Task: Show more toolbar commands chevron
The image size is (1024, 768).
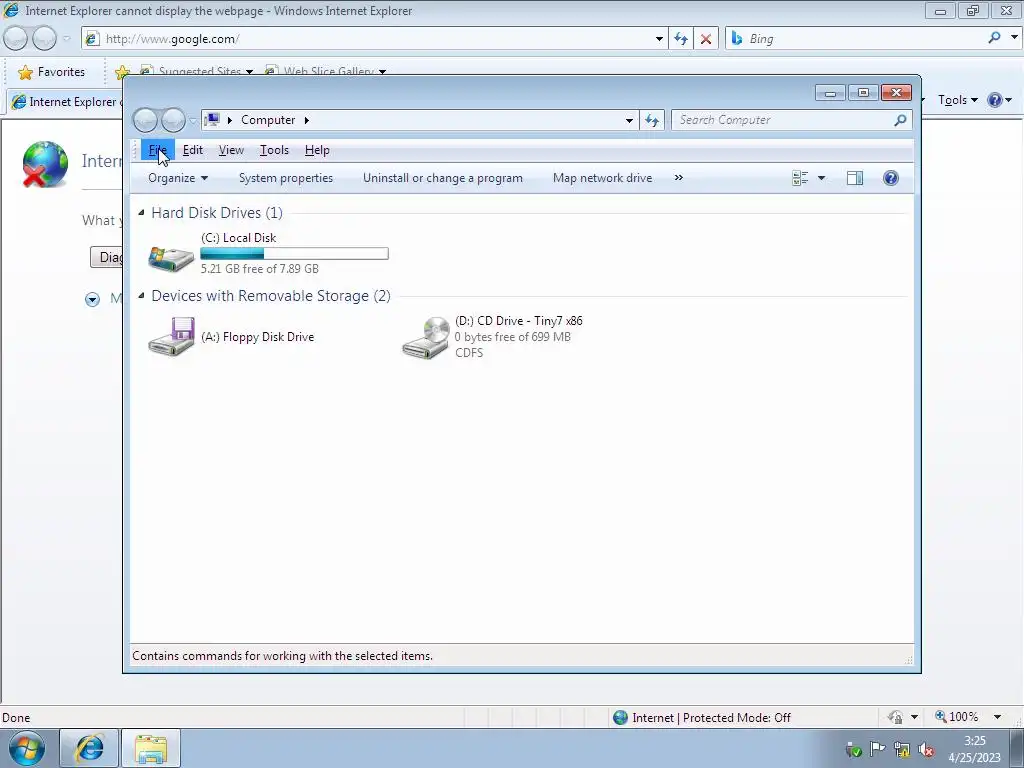Action: pyautogui.click(x=679, y=178)
